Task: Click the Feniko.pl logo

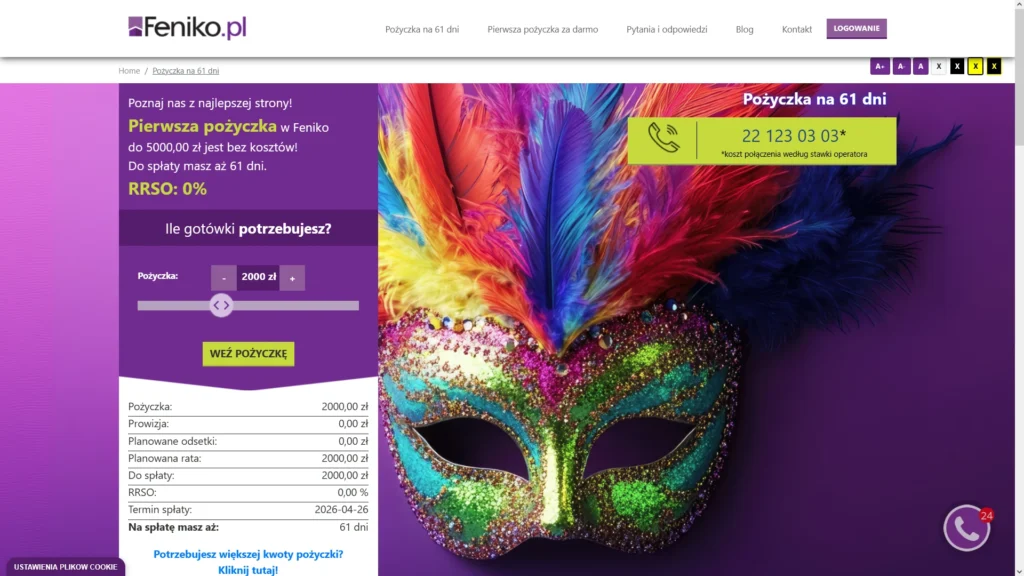Action: (187, 27)
